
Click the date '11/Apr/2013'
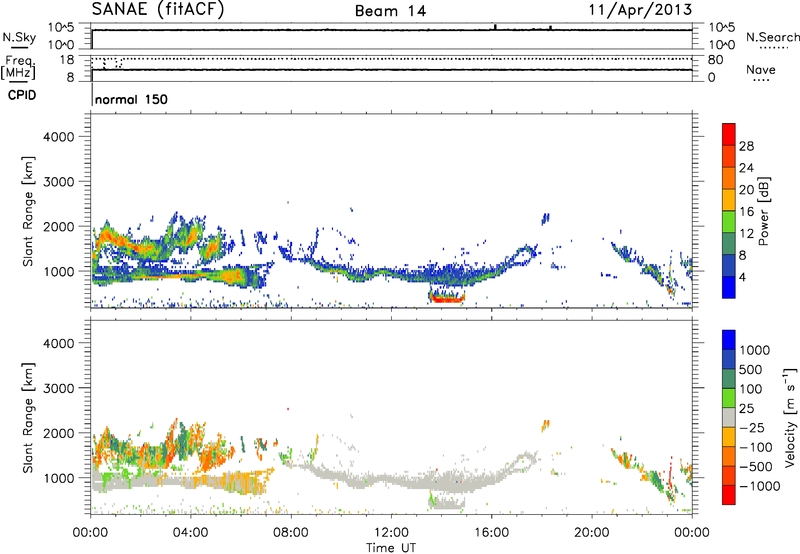click(x=640, y=10)
